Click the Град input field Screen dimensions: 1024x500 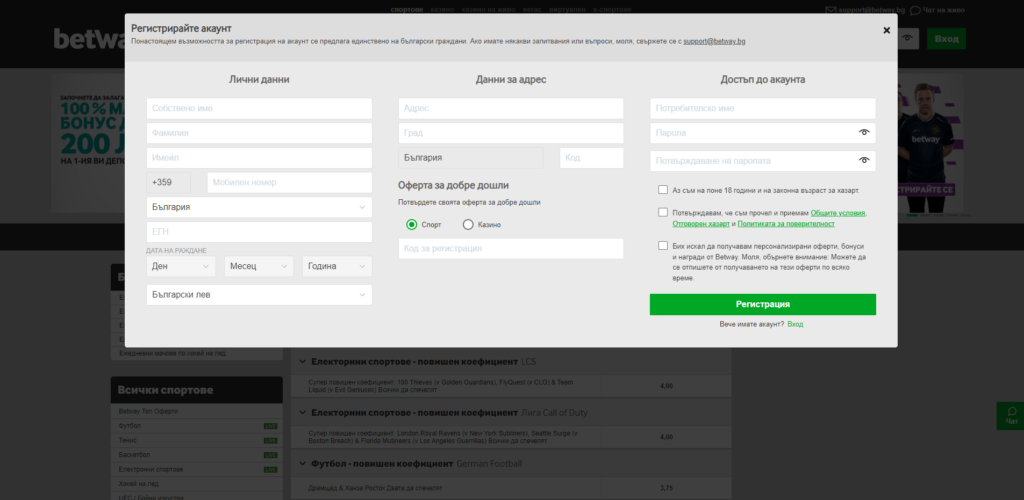pos(511,133)
